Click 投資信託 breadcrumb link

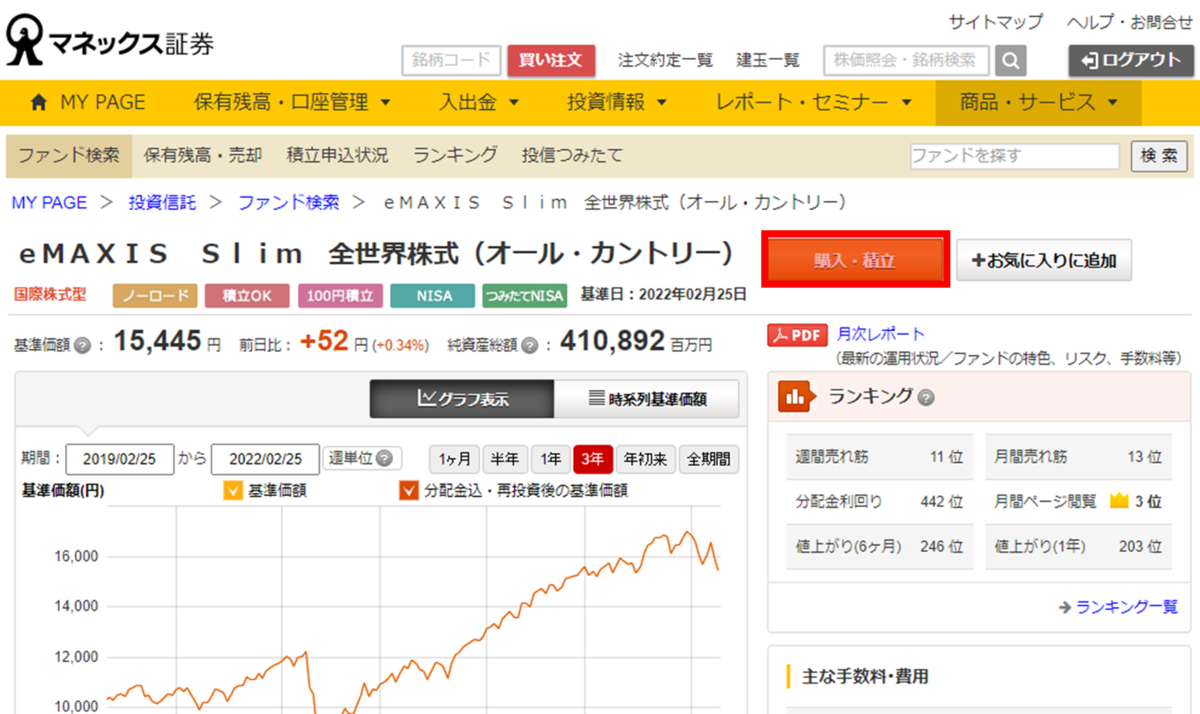(x=162, y=203)
